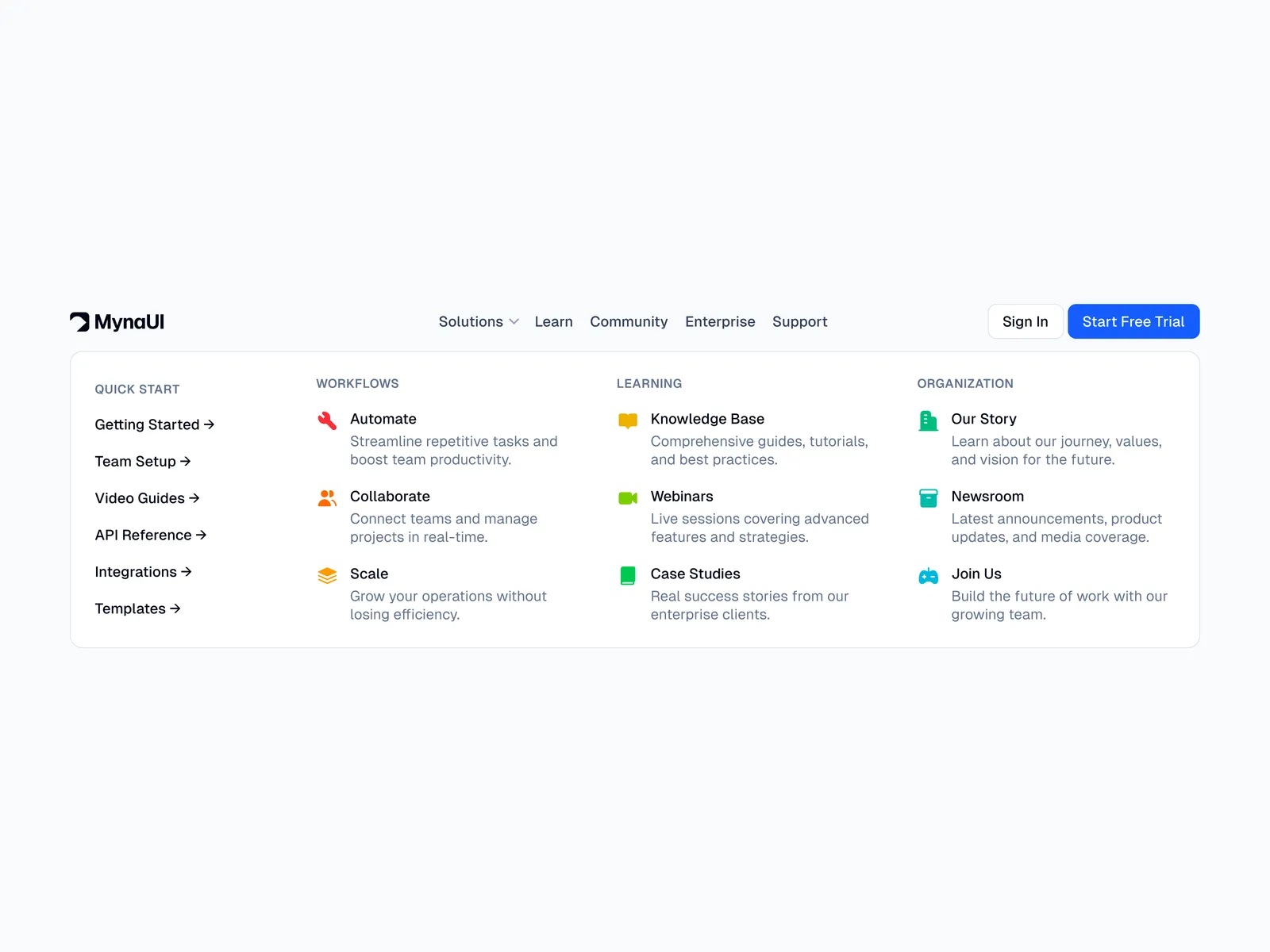
Task: Click the yellow Knowledge Base book icon
Action: pos(628,420)
